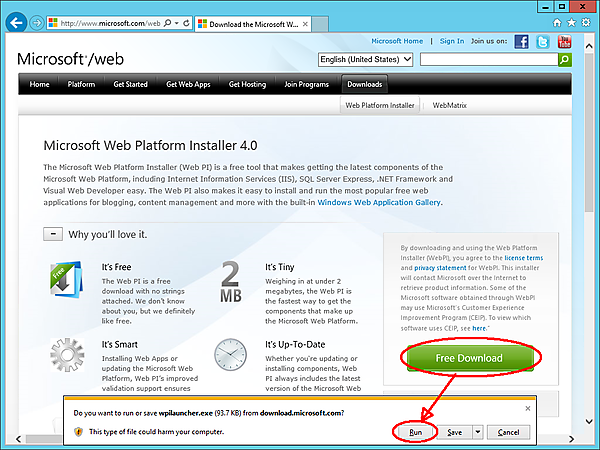Follow the Windows Web Application Gallery link

379,202
